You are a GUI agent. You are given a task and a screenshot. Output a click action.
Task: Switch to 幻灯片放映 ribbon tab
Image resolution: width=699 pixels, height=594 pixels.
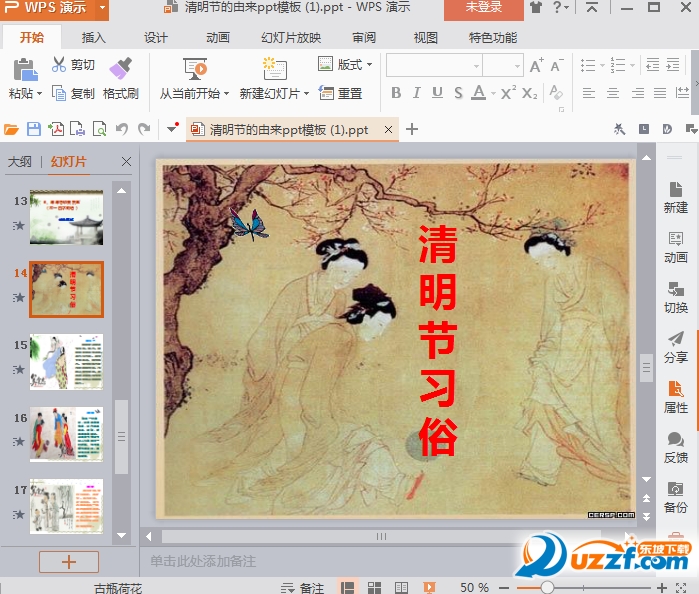click(x=291, y=37)
